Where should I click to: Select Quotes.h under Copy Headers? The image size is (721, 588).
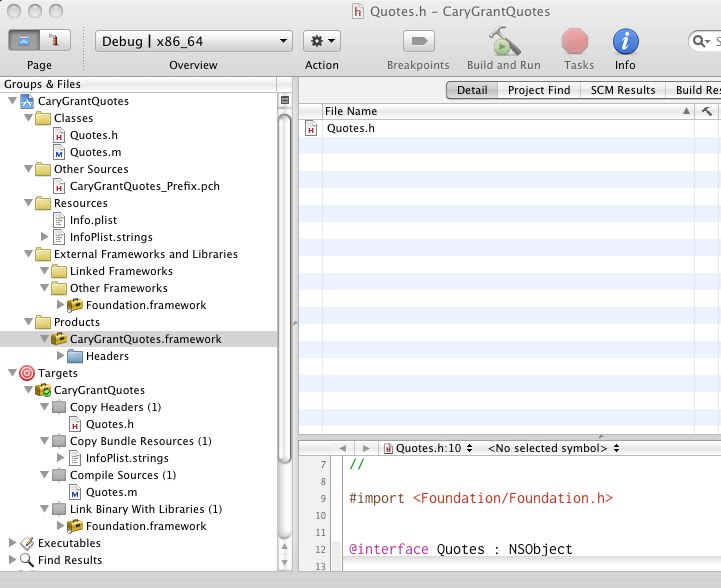pyautogui.click(x=109, y=424)
